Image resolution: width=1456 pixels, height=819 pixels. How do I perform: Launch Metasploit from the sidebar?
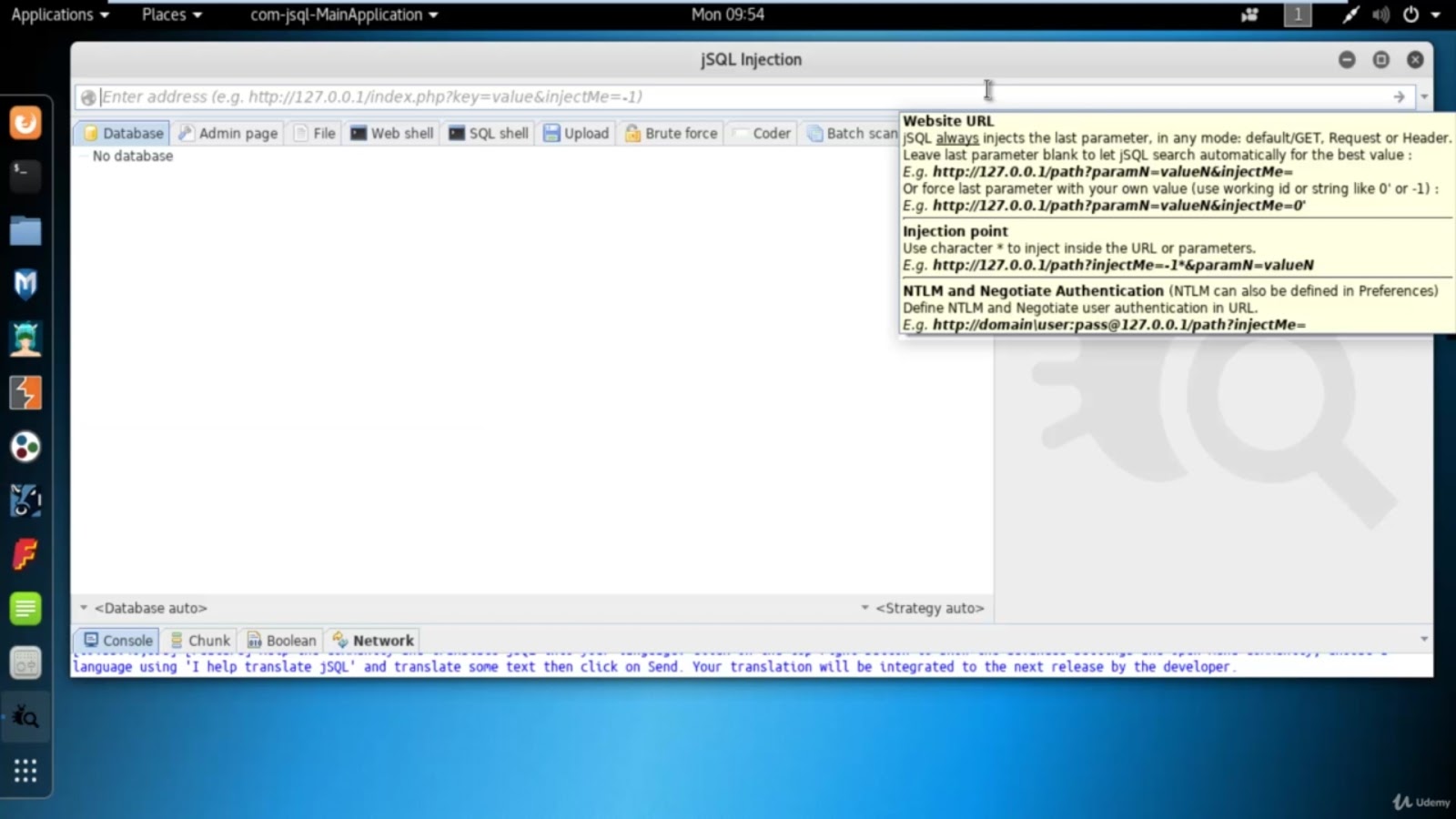point(25,284)
